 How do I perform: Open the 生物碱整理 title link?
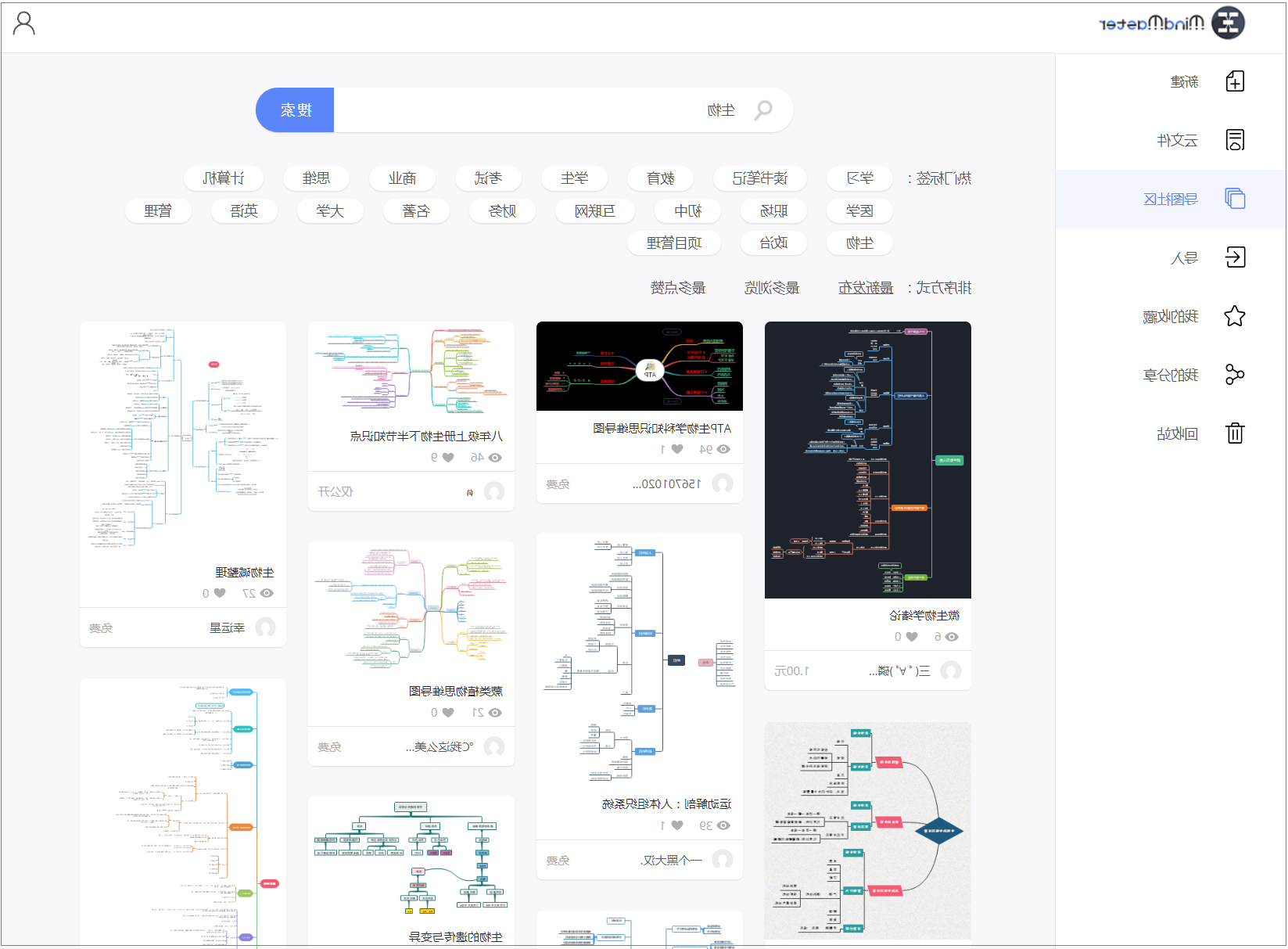click(245, 573)
